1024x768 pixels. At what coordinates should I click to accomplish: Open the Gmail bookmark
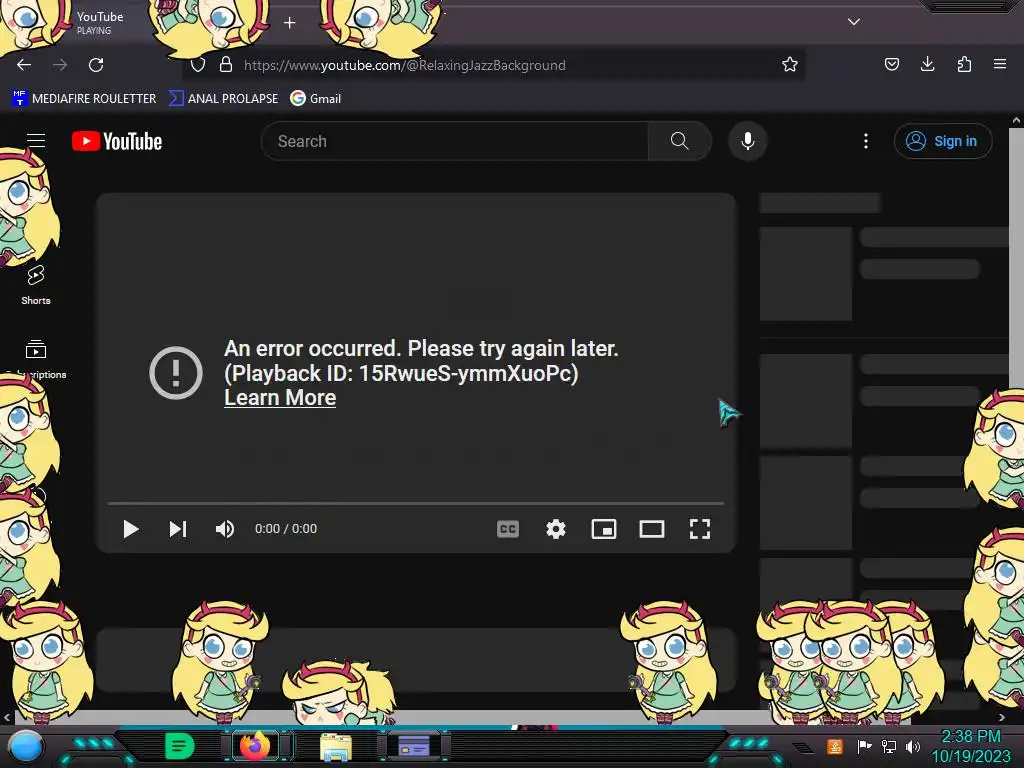(x=315, y=99)
